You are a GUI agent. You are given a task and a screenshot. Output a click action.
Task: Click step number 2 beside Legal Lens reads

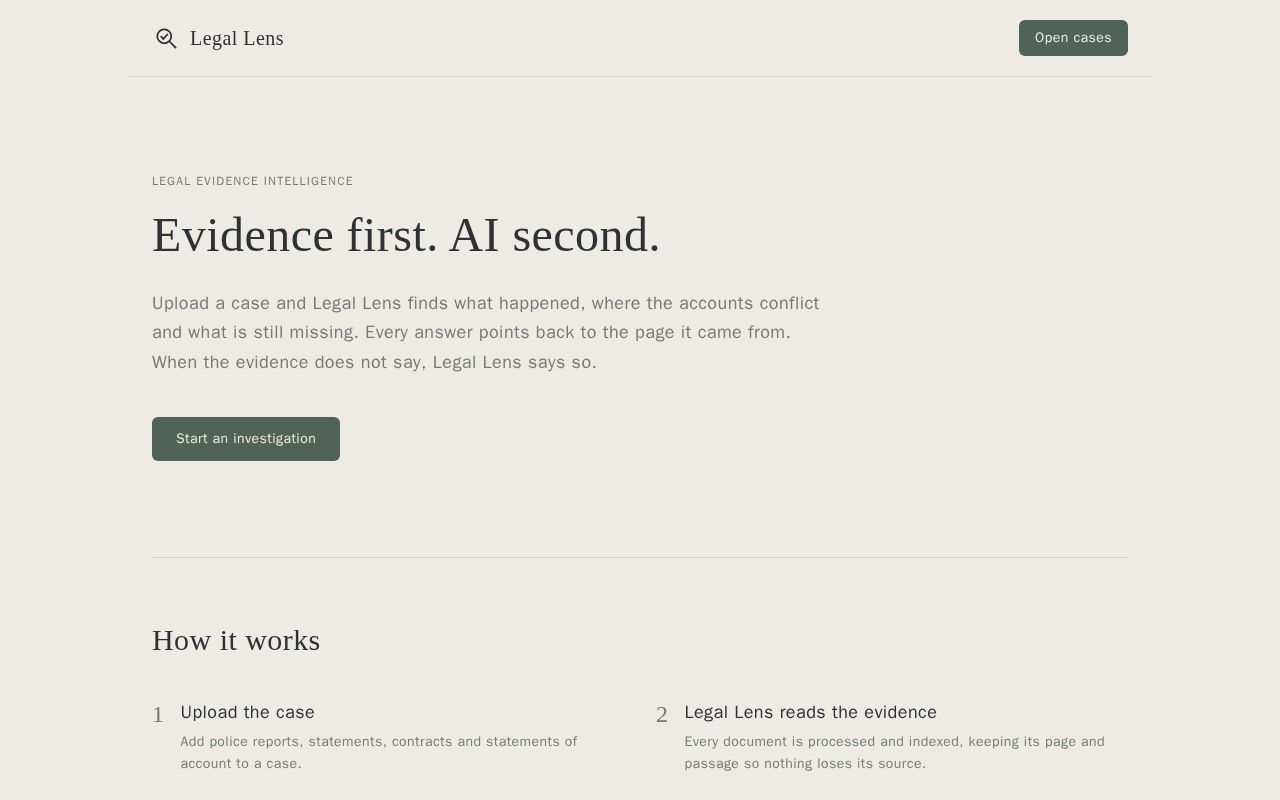click(x=662, y=715)
